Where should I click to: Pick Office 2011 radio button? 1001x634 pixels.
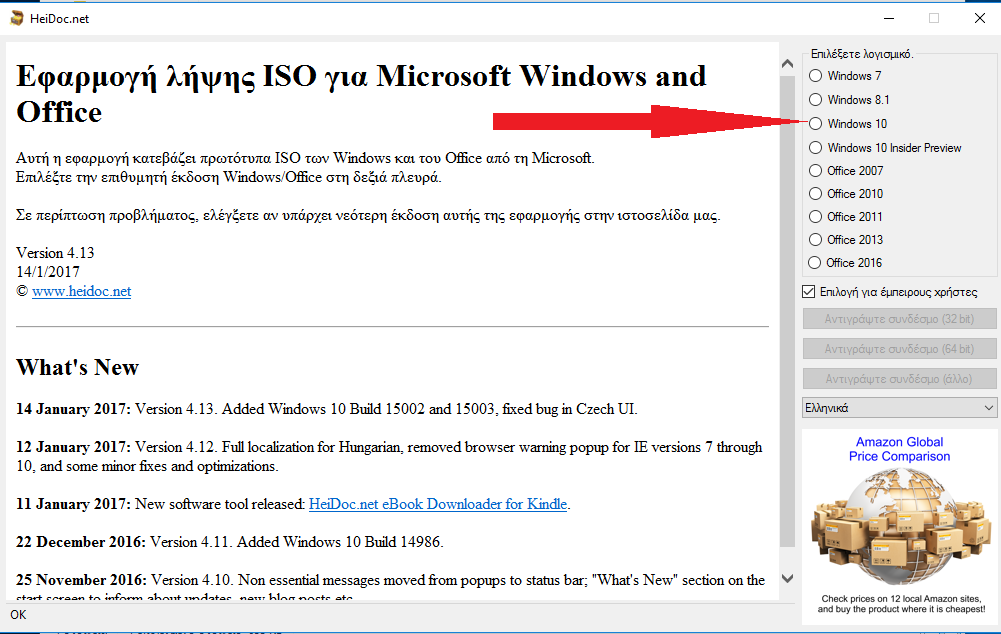816,217
